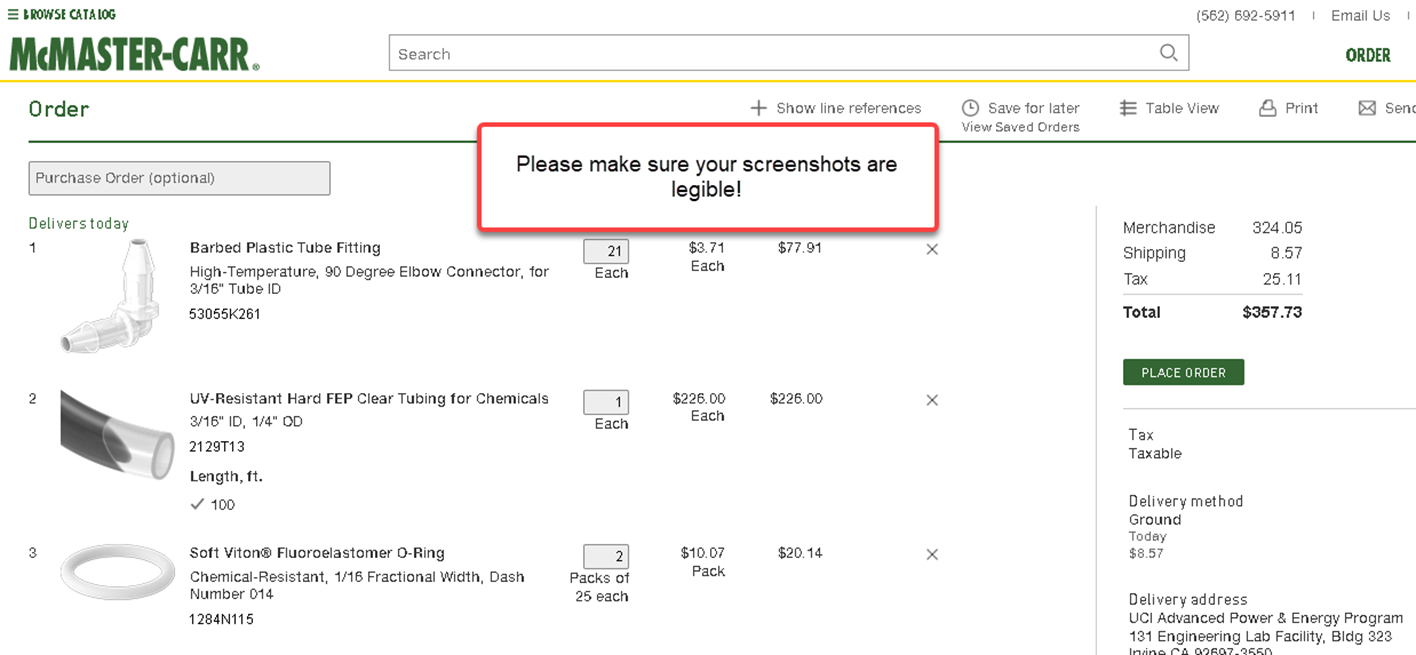Click the search magnifier icon
Image resolution: width=1416 pixels, height=655 pixels.
[1168, 53]
